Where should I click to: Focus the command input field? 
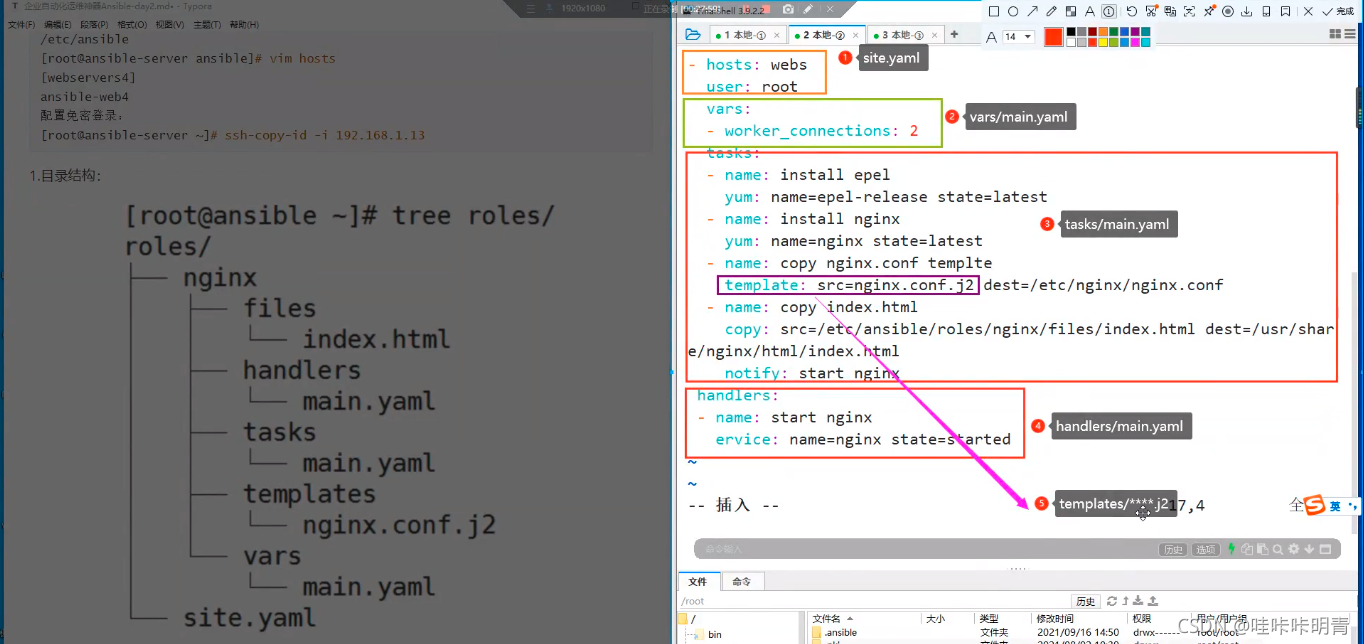pyautogui.click(x=925, y=549)
